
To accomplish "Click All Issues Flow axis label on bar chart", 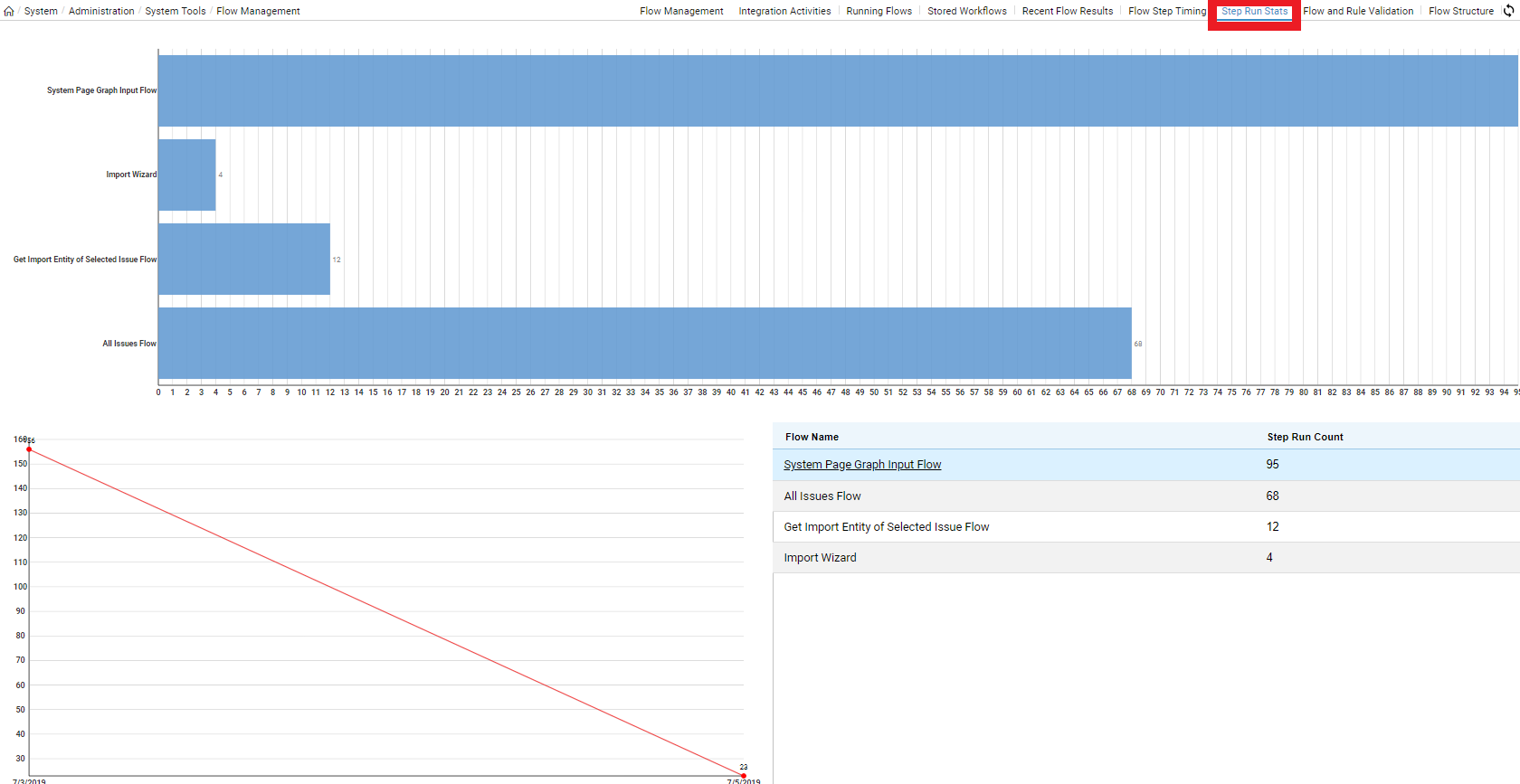I will click(x=129, y=344).
